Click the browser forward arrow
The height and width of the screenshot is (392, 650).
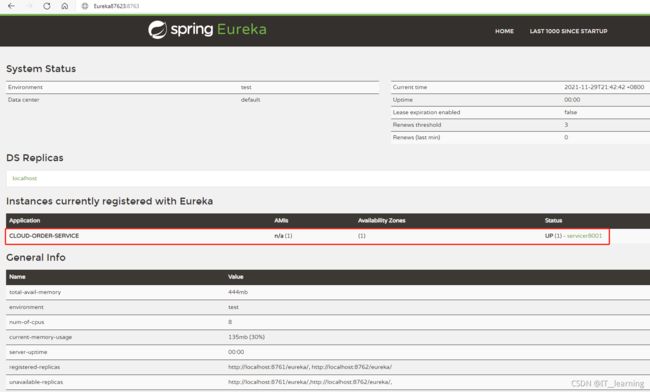(x=29, y=6)
